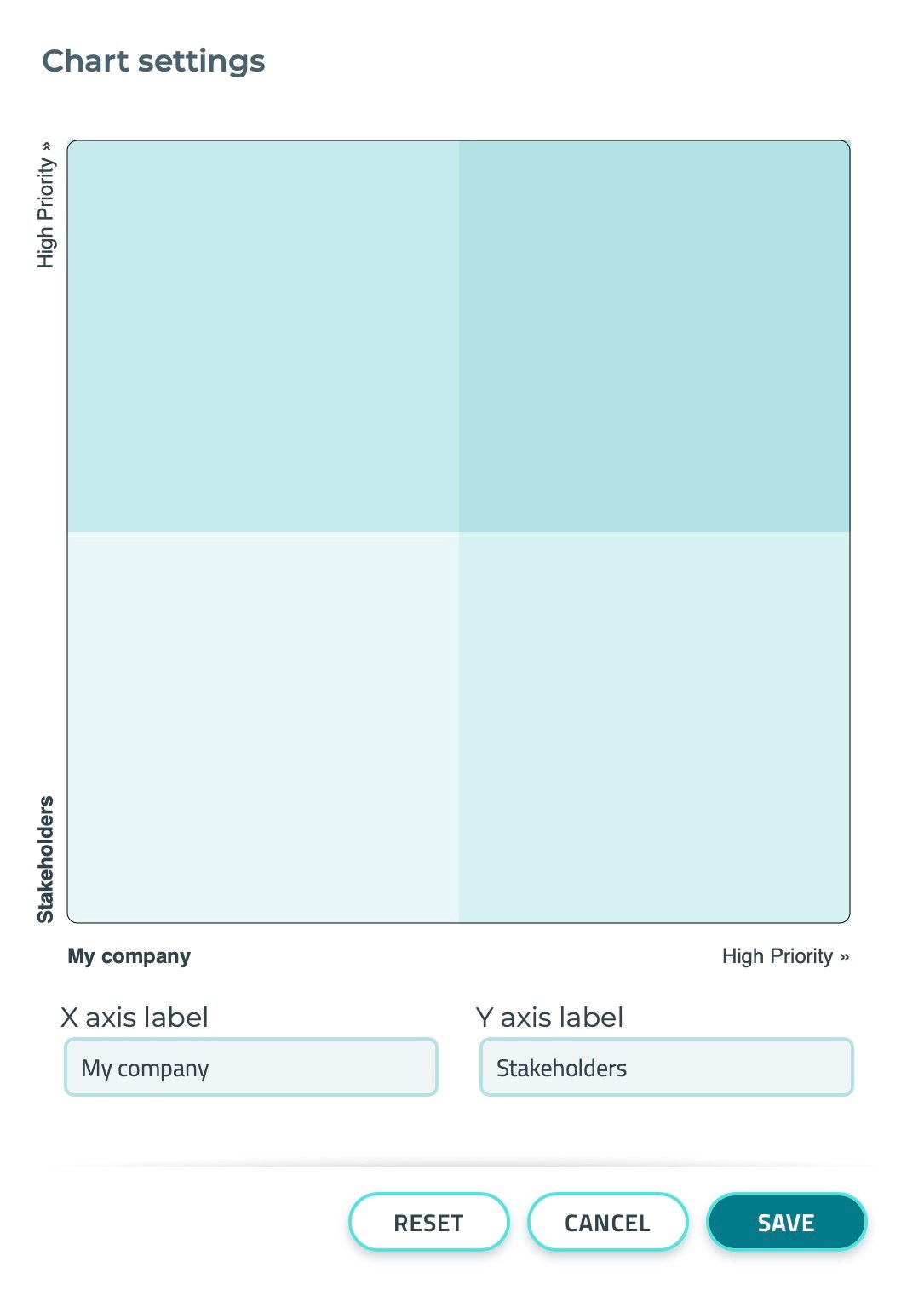Click the "High Priority »" label on the X axis
The image size is (924, 1290).
tap(785, 955)
